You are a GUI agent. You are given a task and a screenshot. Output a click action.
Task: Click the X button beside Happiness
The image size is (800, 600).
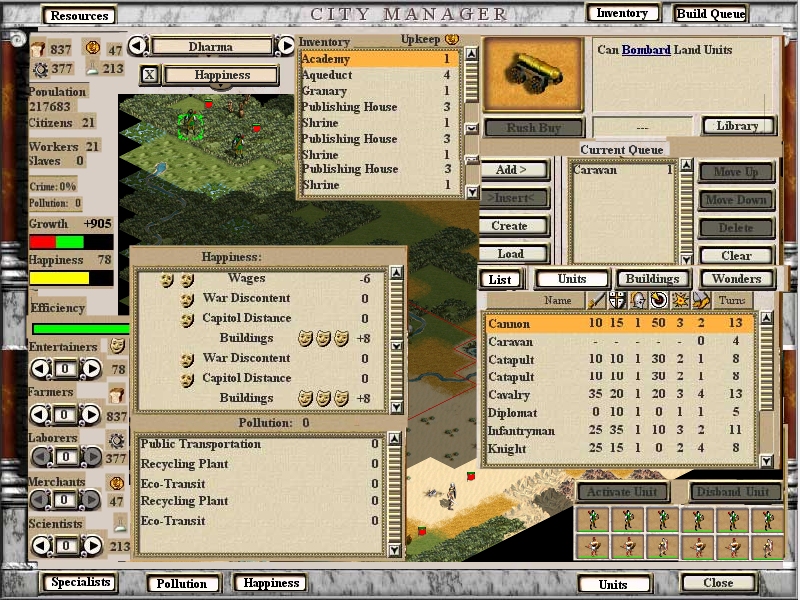point(148,75)
